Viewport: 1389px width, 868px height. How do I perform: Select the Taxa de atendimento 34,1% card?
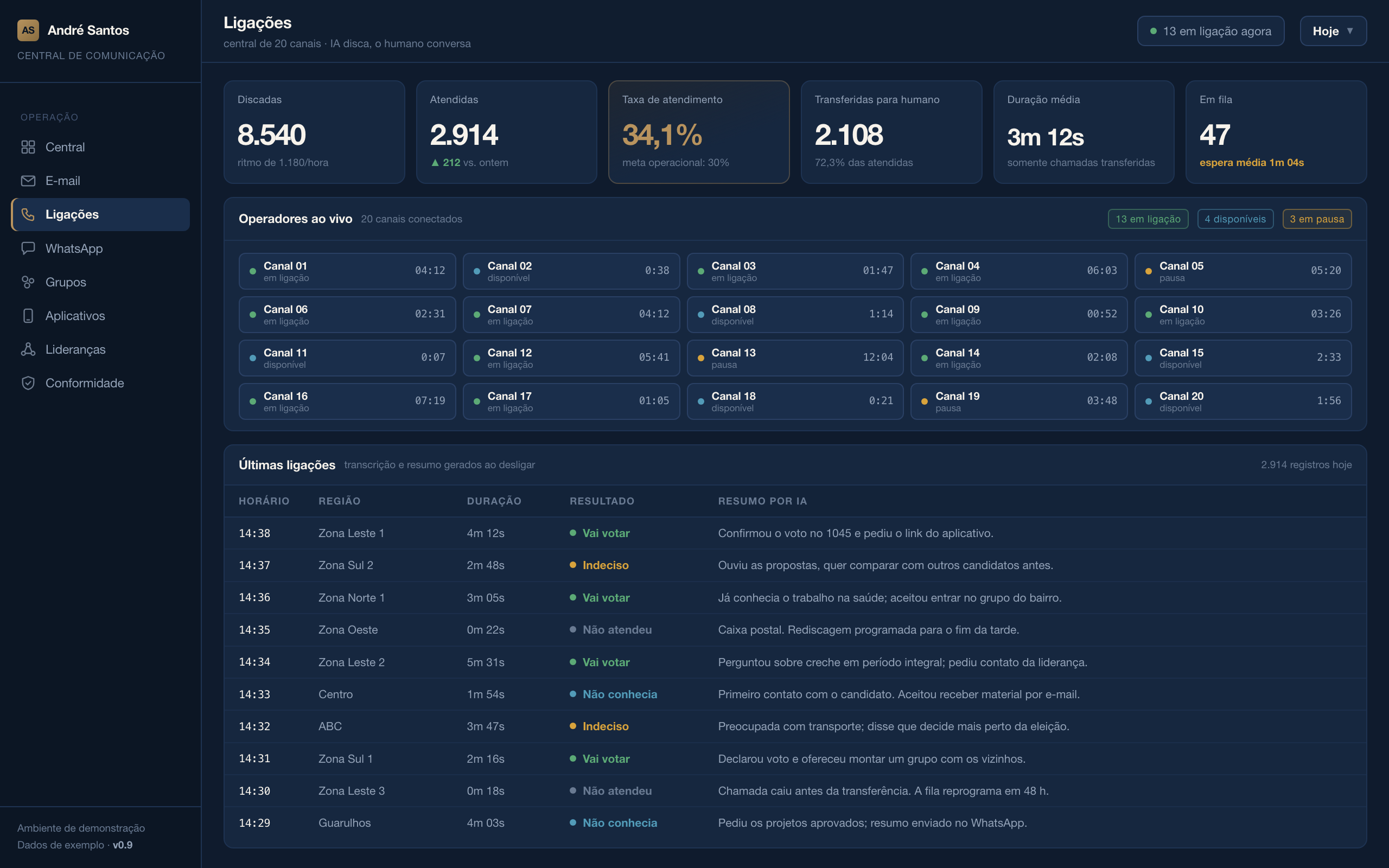point(698,132)
